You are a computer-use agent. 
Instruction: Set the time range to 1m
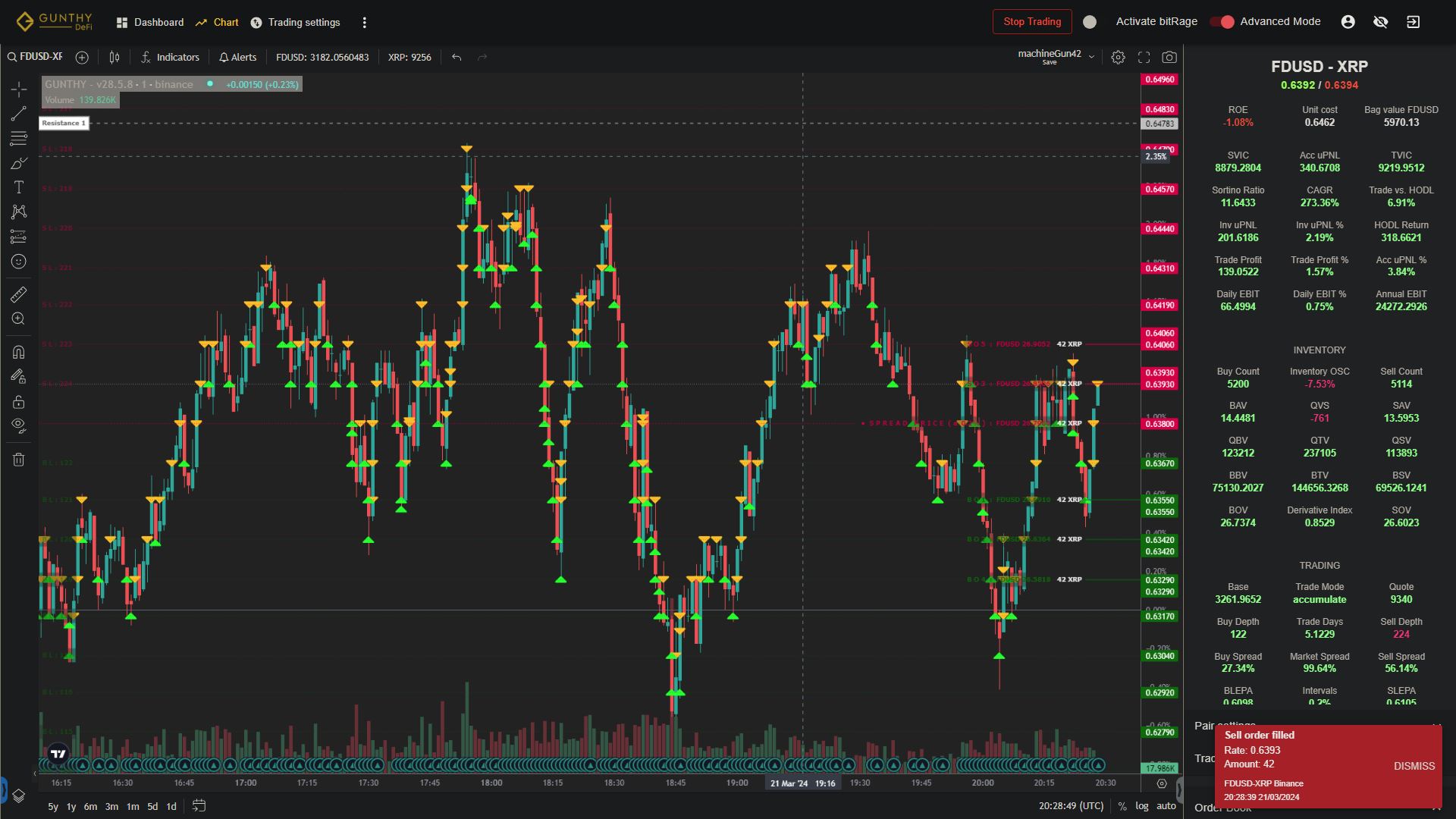[x=133, y=806]
